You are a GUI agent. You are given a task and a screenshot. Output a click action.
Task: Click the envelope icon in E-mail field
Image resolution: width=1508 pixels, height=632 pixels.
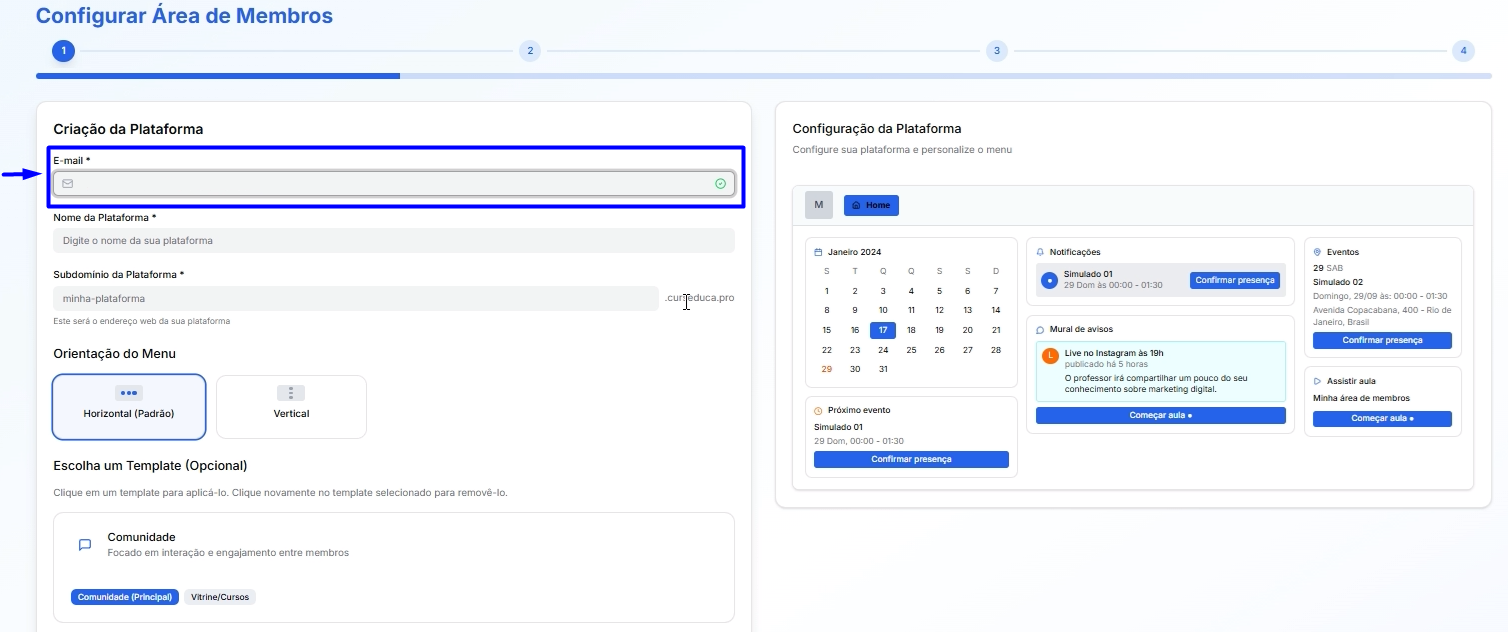[68, 183]
